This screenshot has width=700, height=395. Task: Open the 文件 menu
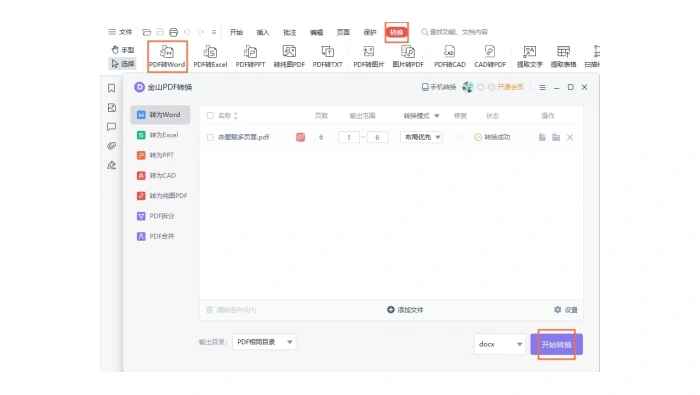click(121, 32)
